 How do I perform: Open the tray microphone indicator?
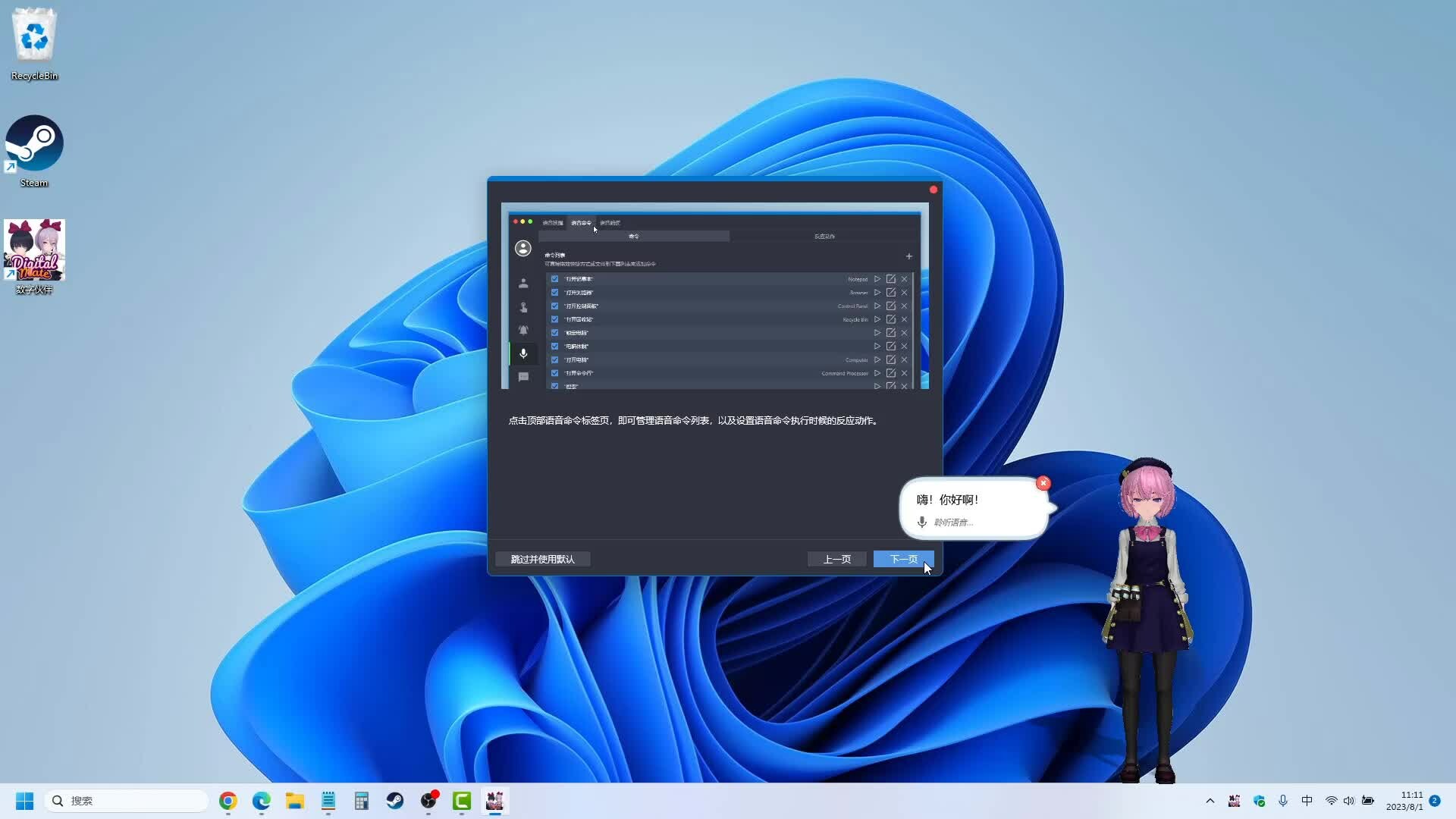tap(1283, 801)
